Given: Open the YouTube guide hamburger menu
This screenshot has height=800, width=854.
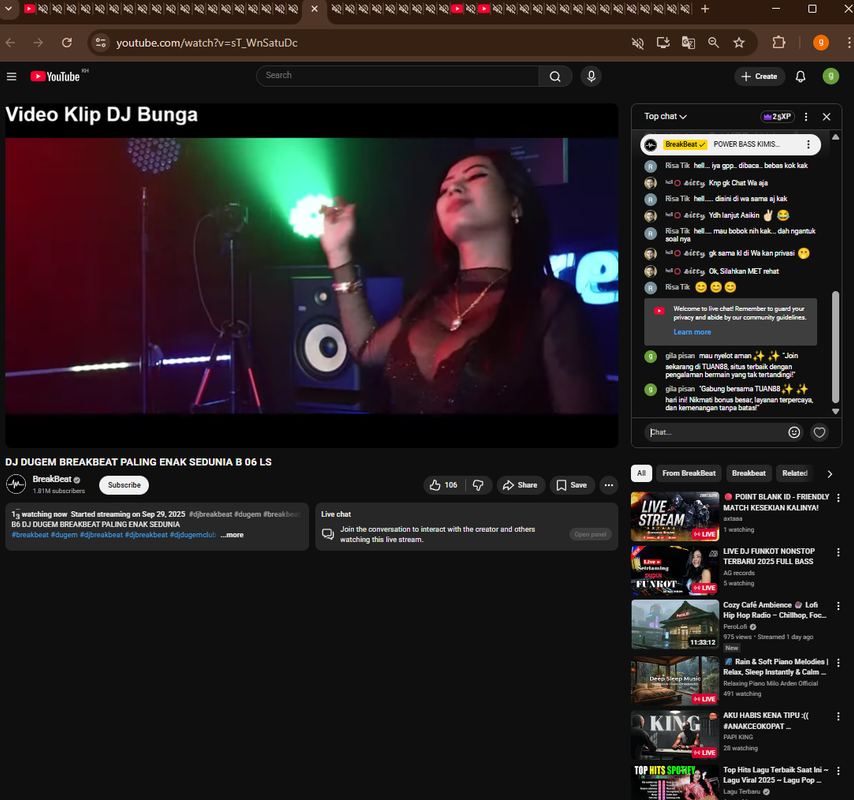Looking at the screenshot, I should tap(11, 76).
